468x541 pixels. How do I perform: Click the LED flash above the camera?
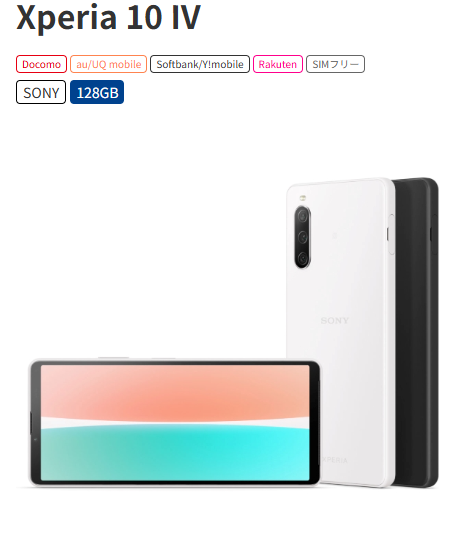[303, 198]
